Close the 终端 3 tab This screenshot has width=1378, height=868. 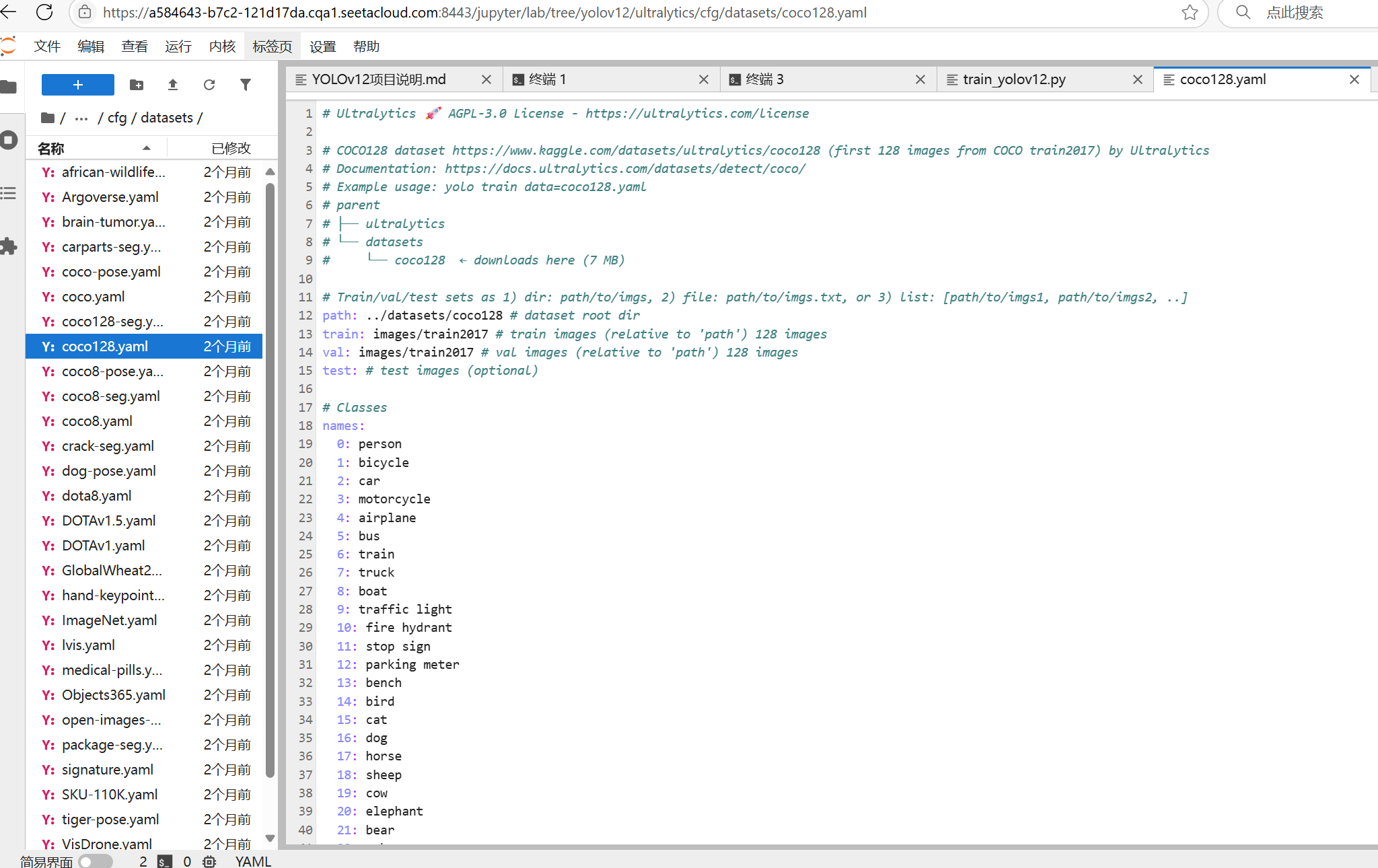pos(920,79)
